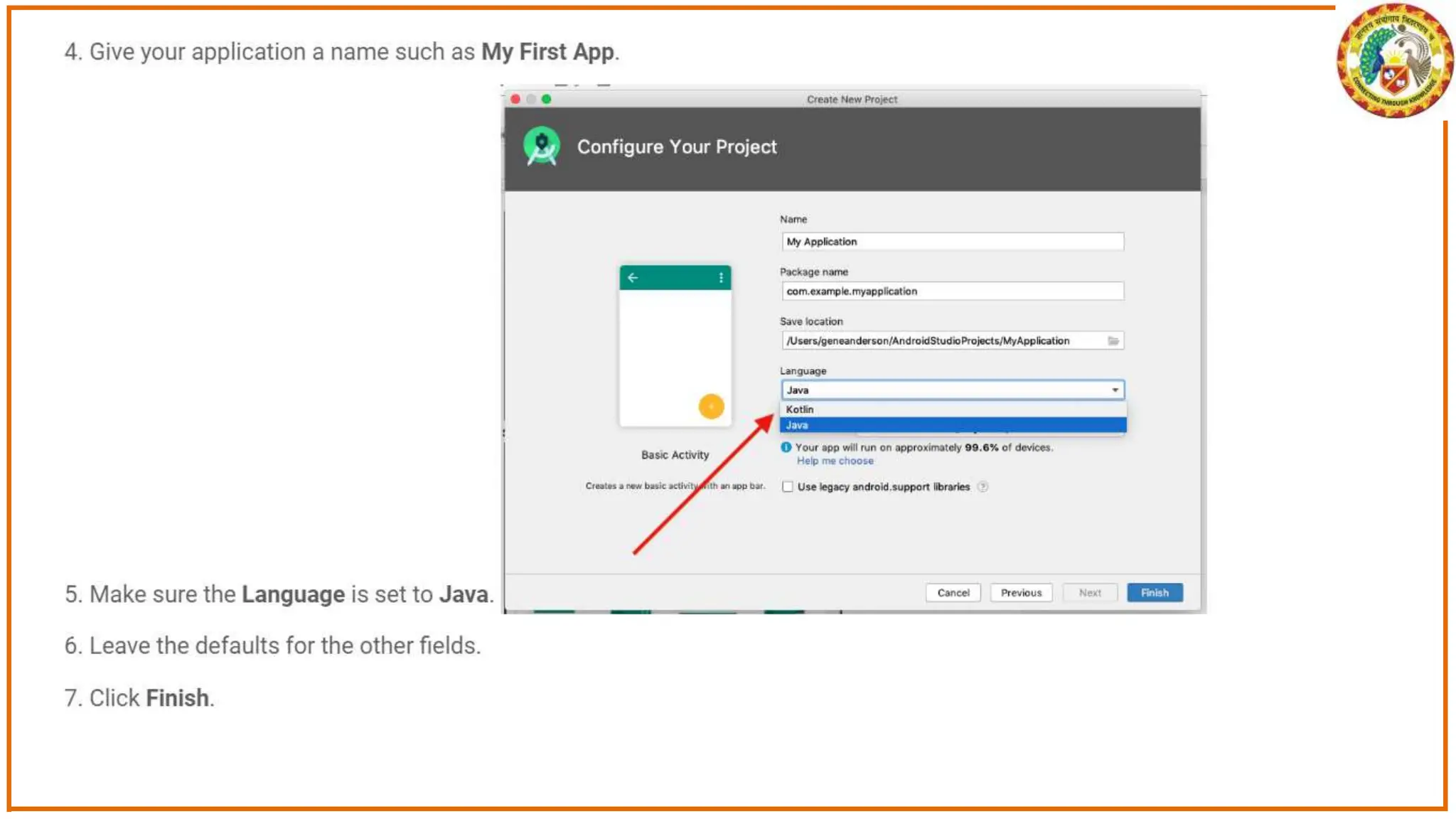
Task: Click the Finish button
Action: pos(1155,593)
